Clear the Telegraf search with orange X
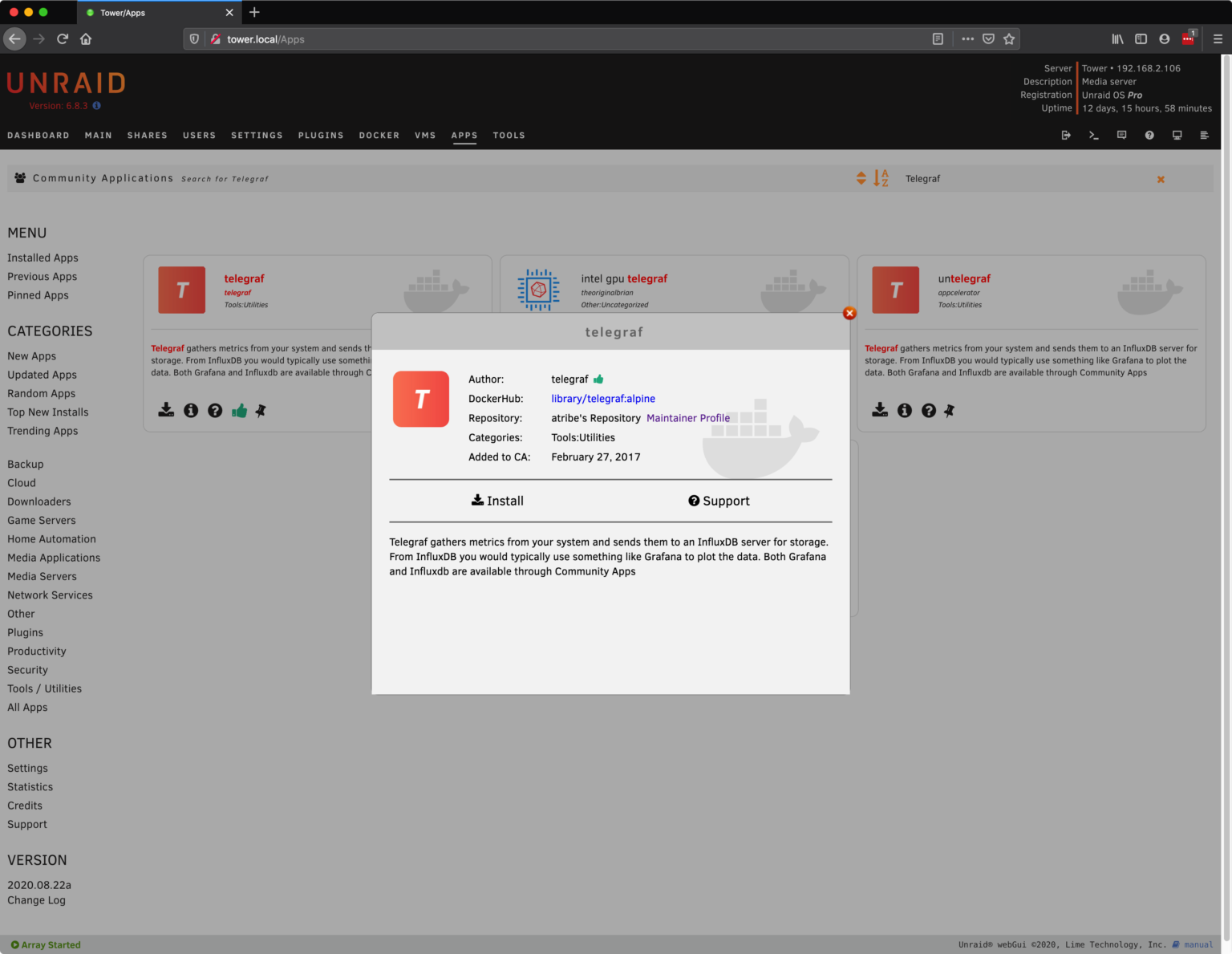Viewport: 1232px width, 954px height. [x=1161, y=180]
